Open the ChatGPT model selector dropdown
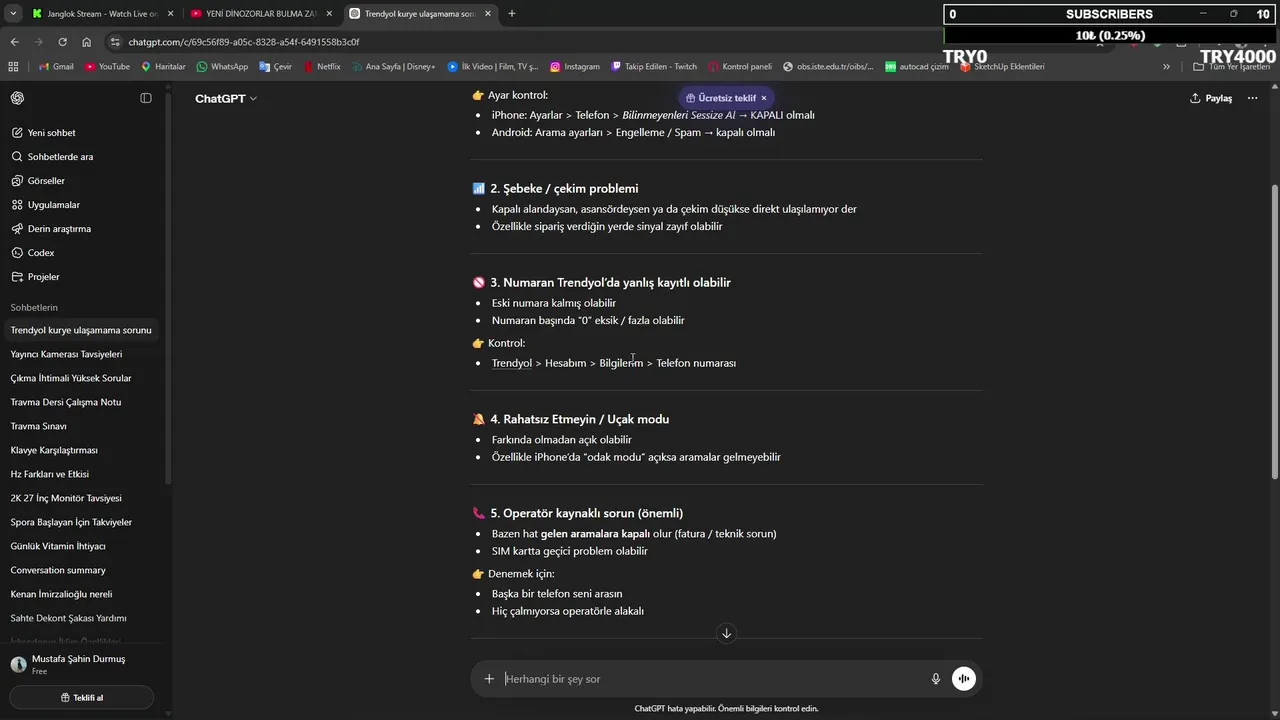The height and width of the screenshot is (720, 1280). [226, 98]
